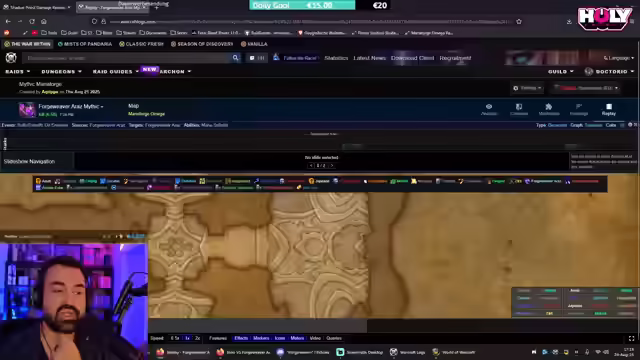Open the gear-icon dropdown near report title

[527, 88]
